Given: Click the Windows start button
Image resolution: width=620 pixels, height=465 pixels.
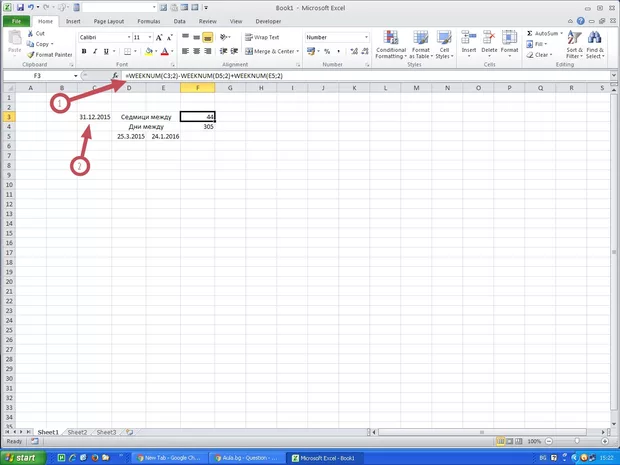Looking at the screenshot, I should (22, 458).
